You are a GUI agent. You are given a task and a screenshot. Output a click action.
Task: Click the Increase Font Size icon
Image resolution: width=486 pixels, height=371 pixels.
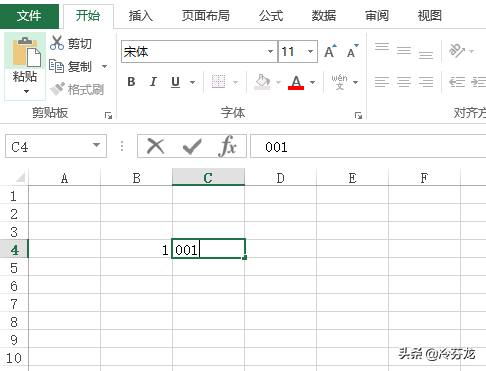tap(330, 51)
